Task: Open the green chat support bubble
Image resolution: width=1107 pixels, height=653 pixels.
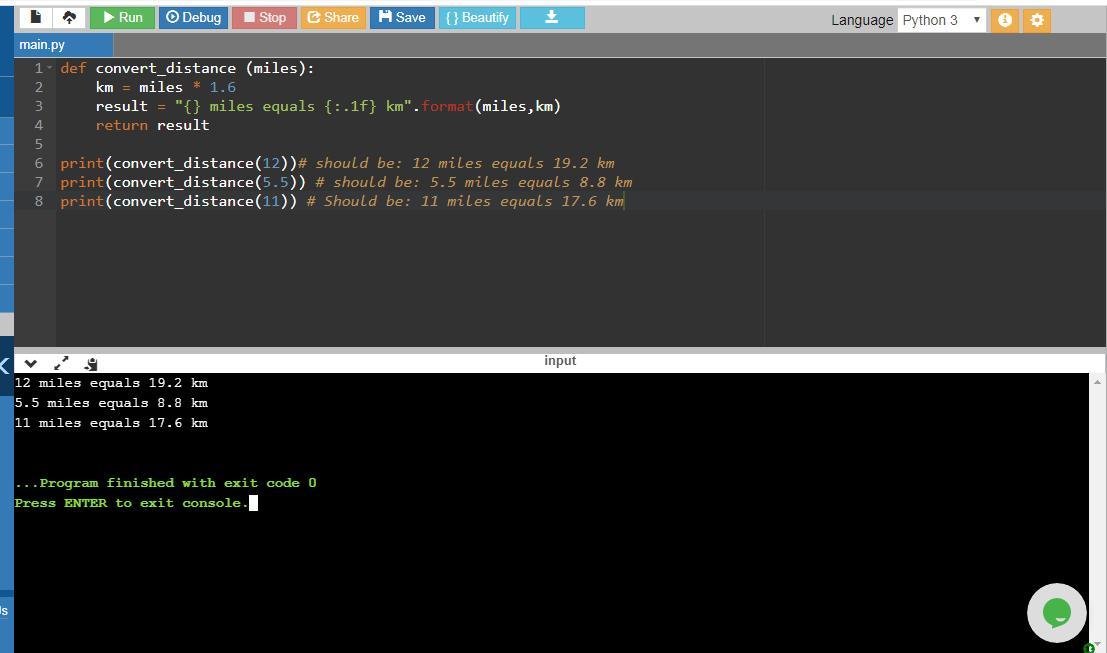Action: click(x=1056, y=613)
